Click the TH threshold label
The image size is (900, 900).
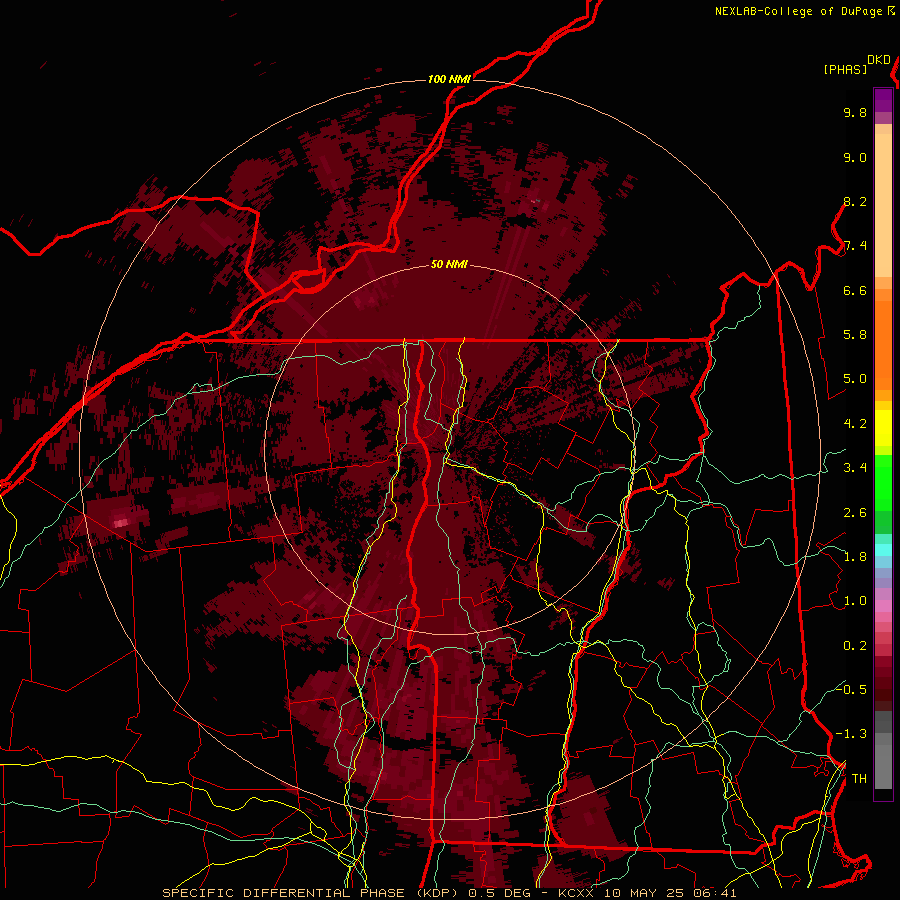tap(859, 779)
